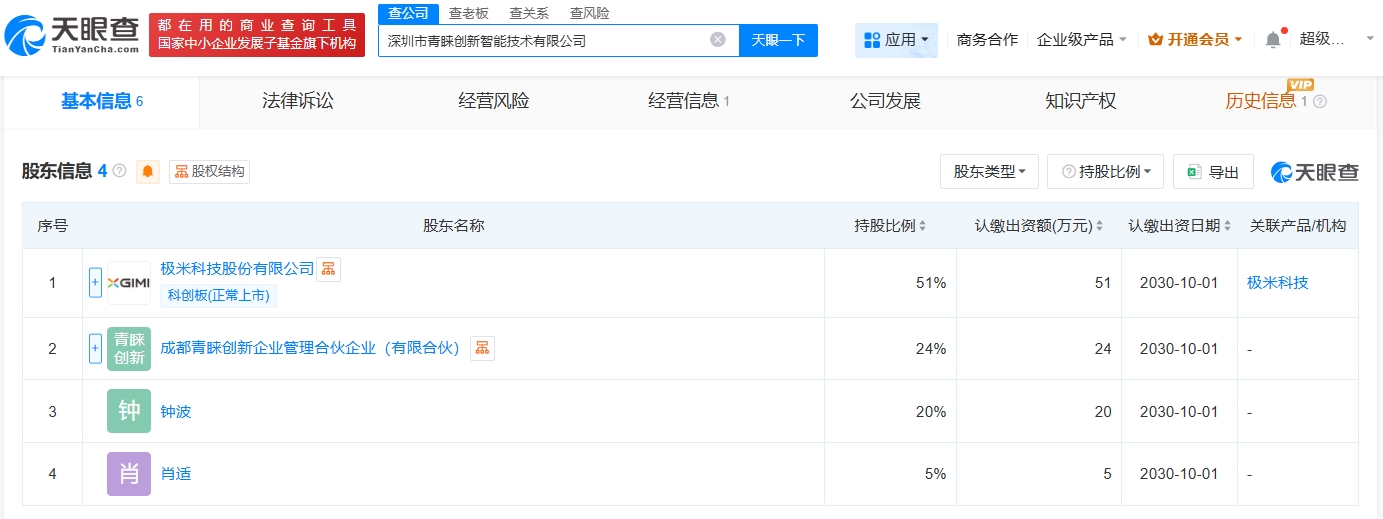The height and width of the screenshot is (519, 1383).
Task: Click the company name search input field
Action: (x=545, y=40)
